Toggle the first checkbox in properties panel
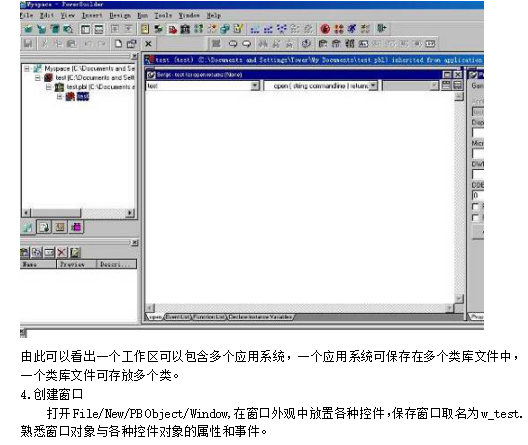The width and height of the screenshot is (528, 445). (x=475, y=206)
